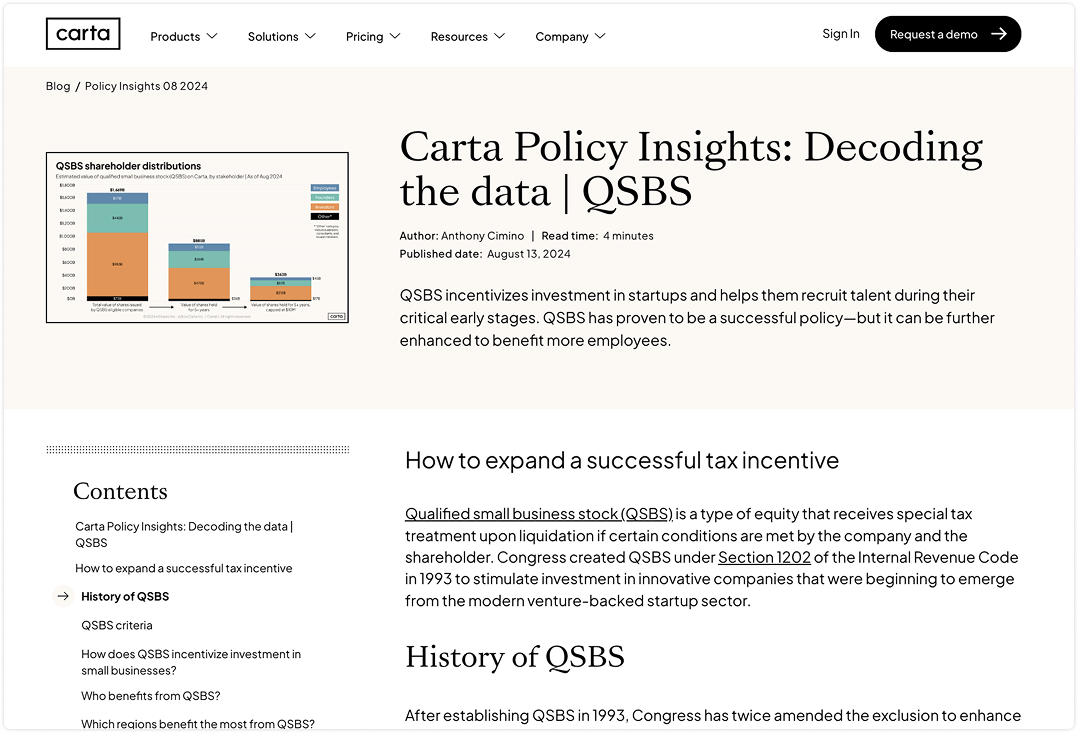Click the Carta logo
Screen dimensions: 1078x733
pos(82,33)
